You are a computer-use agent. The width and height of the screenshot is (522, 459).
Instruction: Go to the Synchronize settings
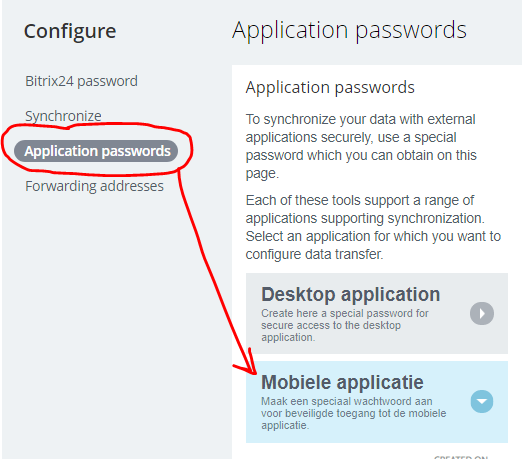(63, 116)
